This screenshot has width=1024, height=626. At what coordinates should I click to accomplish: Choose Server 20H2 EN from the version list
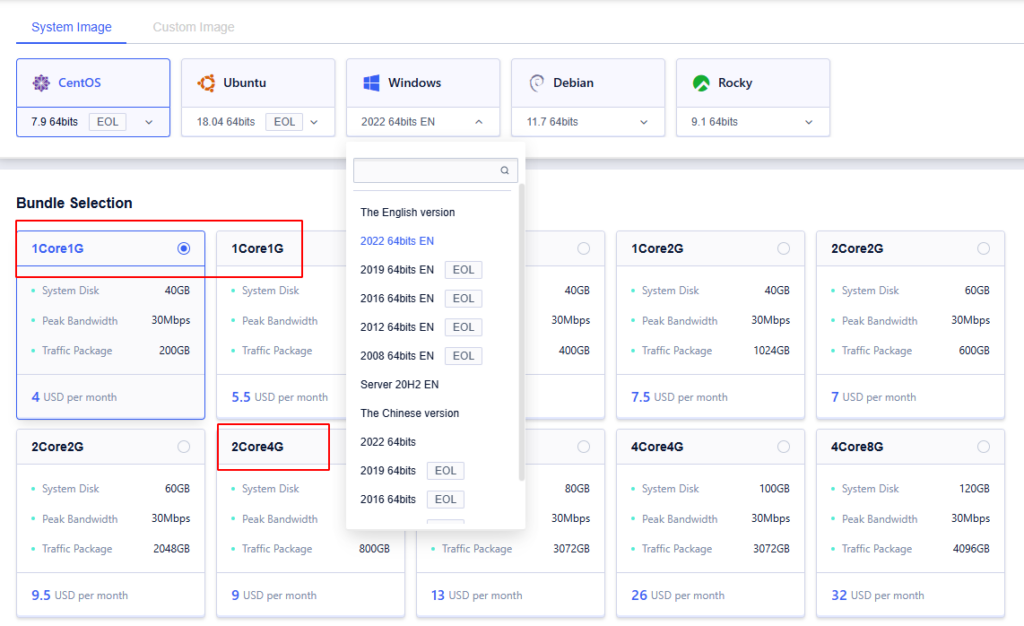(x=400, y=384)
